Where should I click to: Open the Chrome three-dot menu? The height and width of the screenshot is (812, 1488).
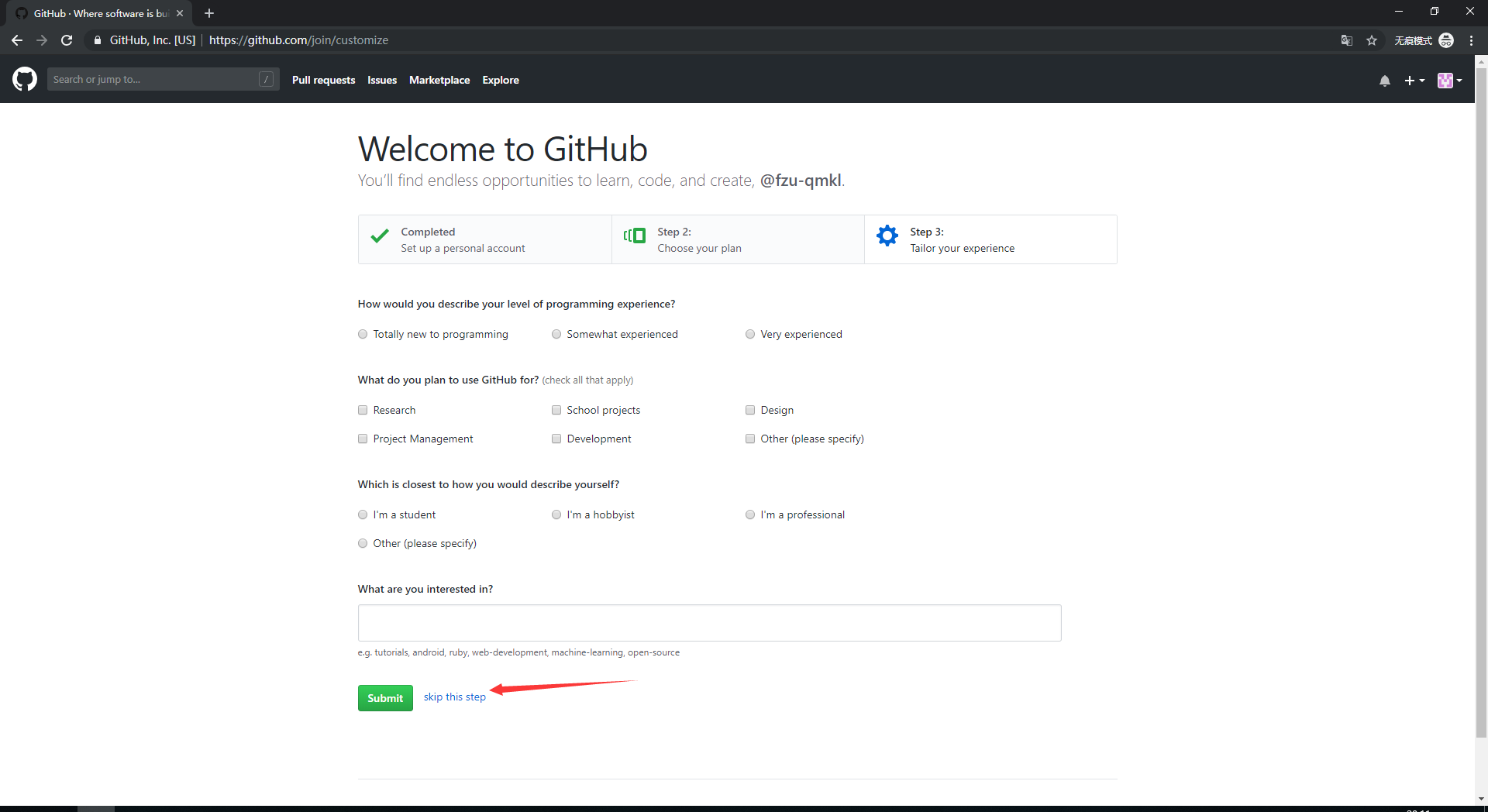tap(1471, 40)
